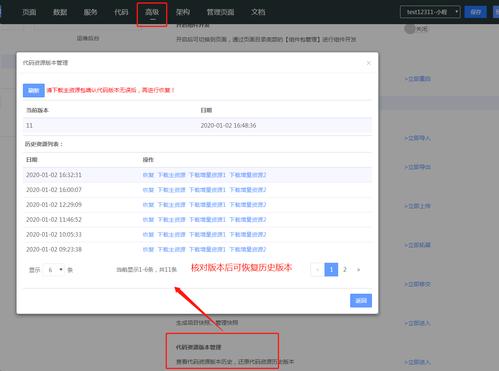The width and height of the screenshot is (499, 371).
Task: Select current version date 2020-01-02 16:48:36
Action: (x=228, y=126)
